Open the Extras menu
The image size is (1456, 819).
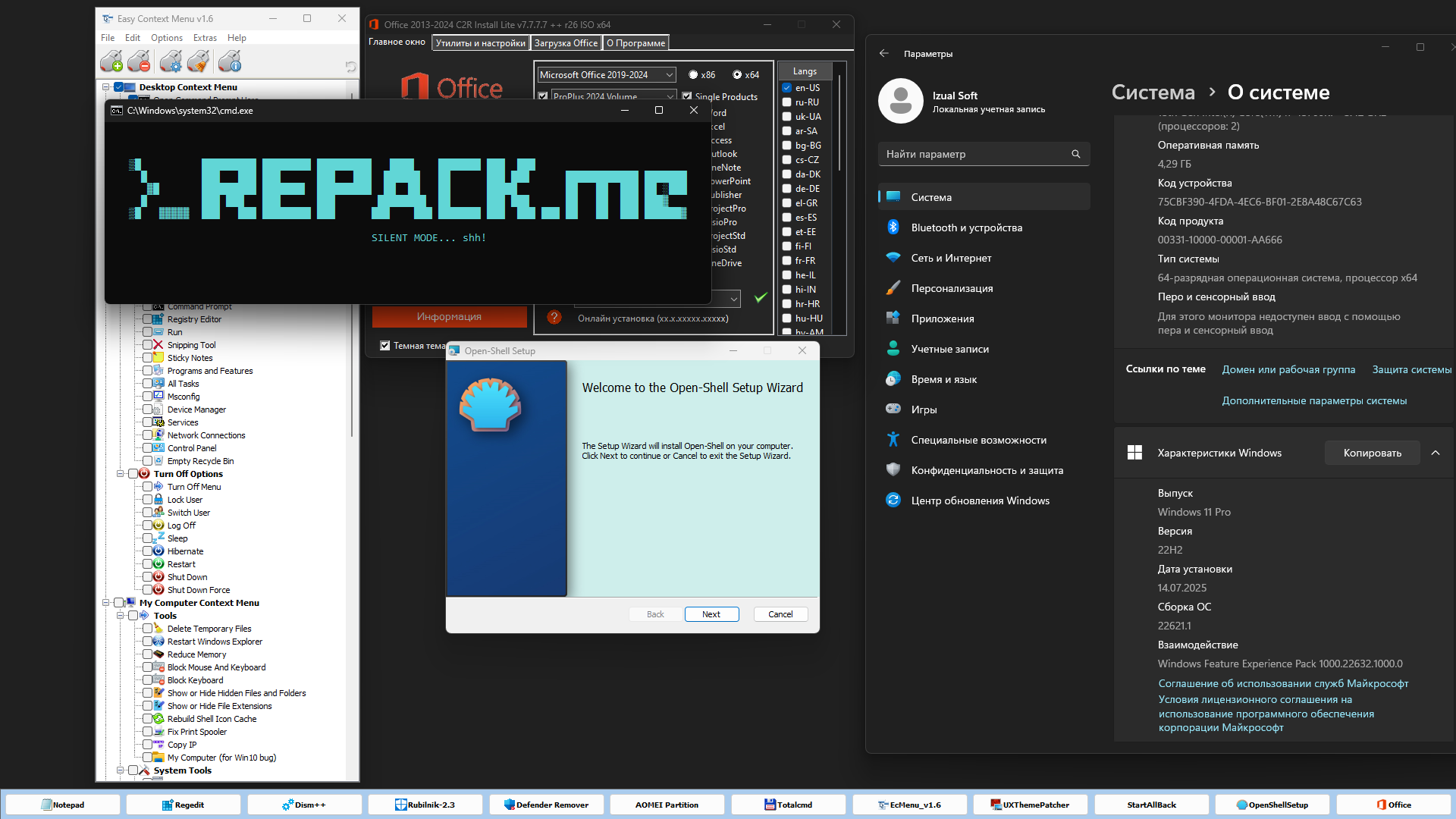point(205,38)
